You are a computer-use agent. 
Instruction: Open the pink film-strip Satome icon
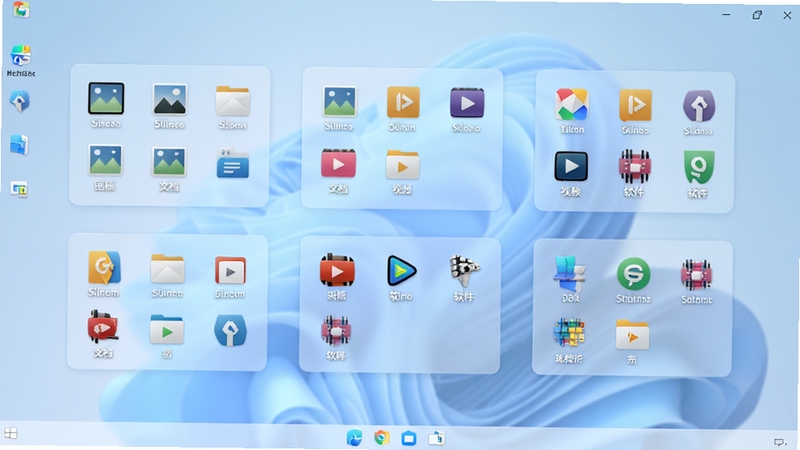point(696,275)
